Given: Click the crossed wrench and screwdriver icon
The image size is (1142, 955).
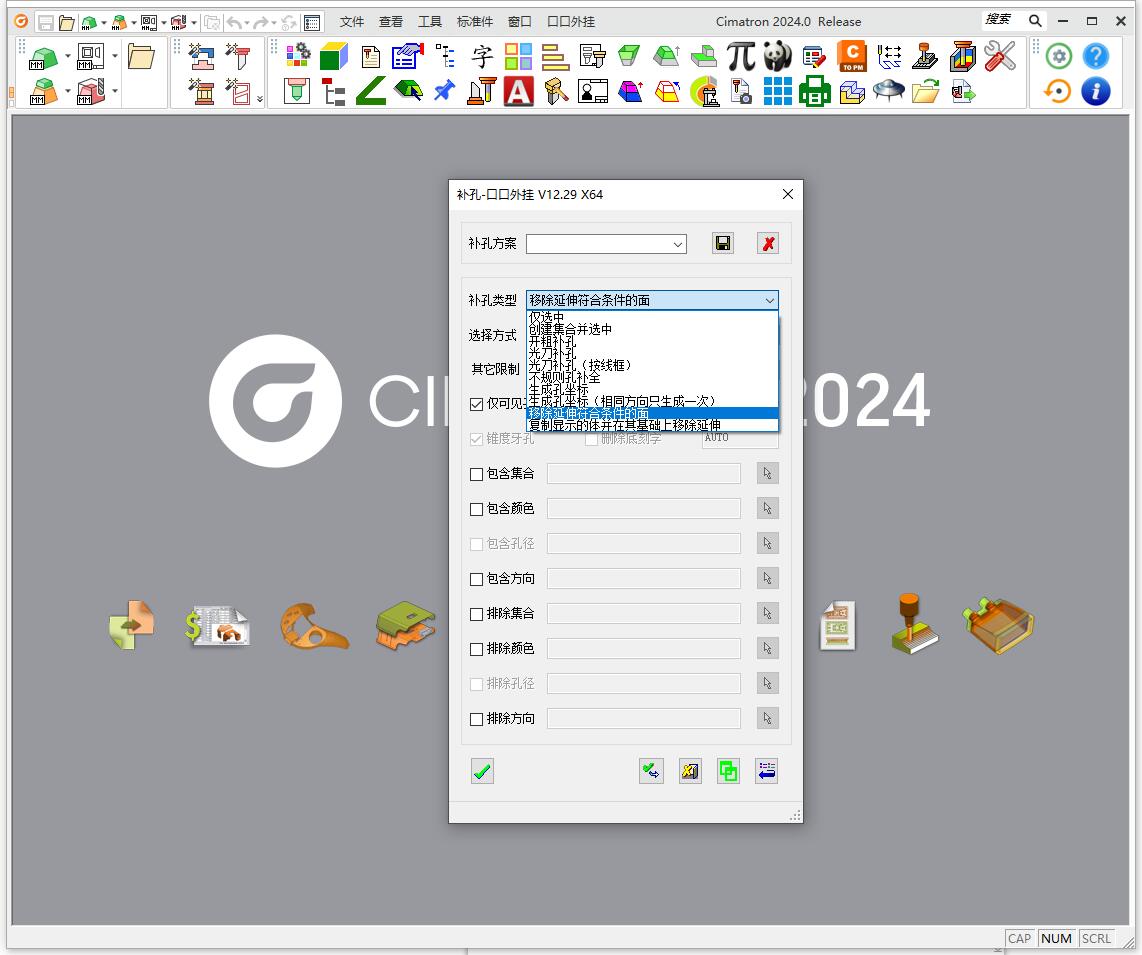Looking at the screenshot, I should pos(999,56).
